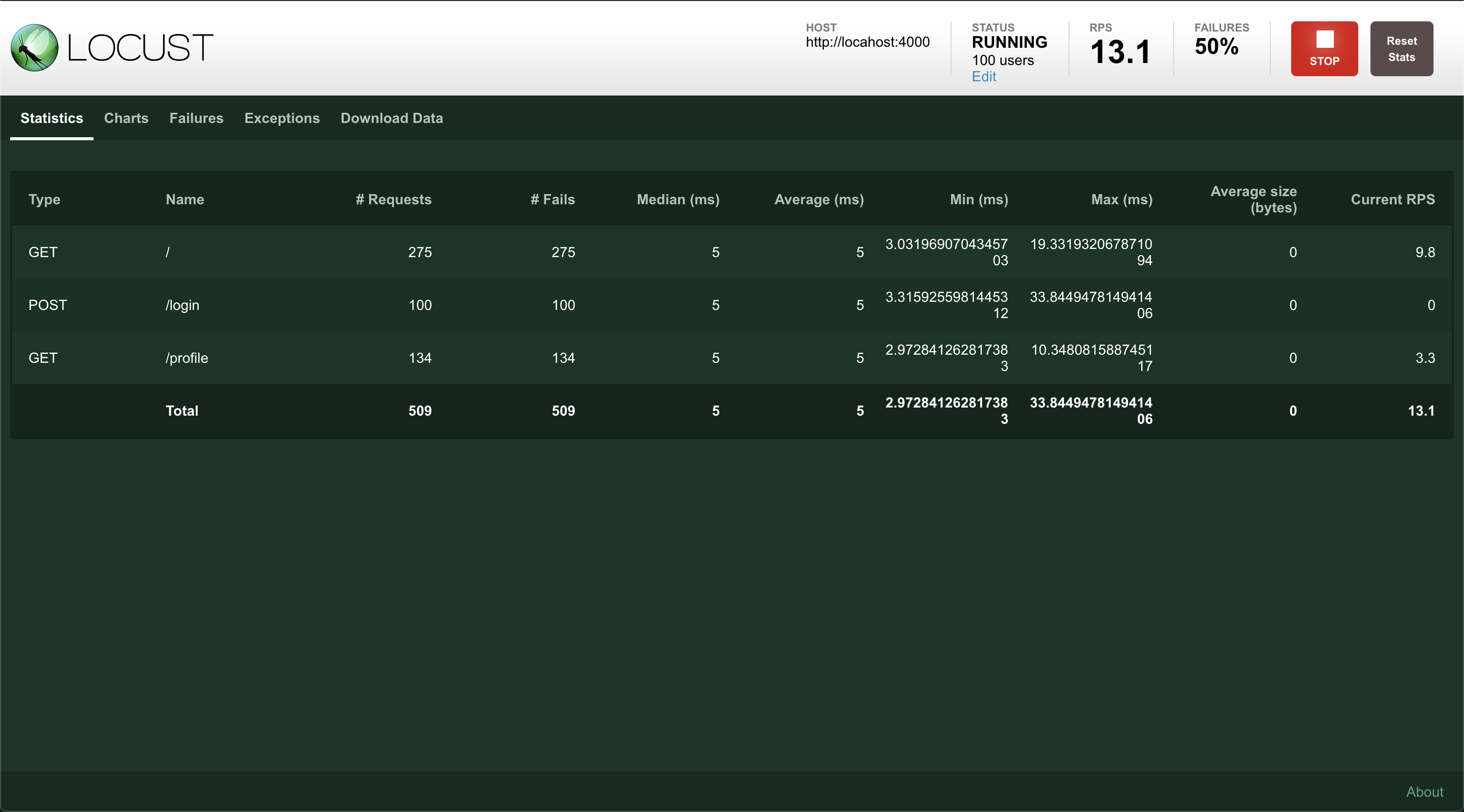Switch to the Charts tab
The image size is (1464, 812).
click(x=126, y=118)
